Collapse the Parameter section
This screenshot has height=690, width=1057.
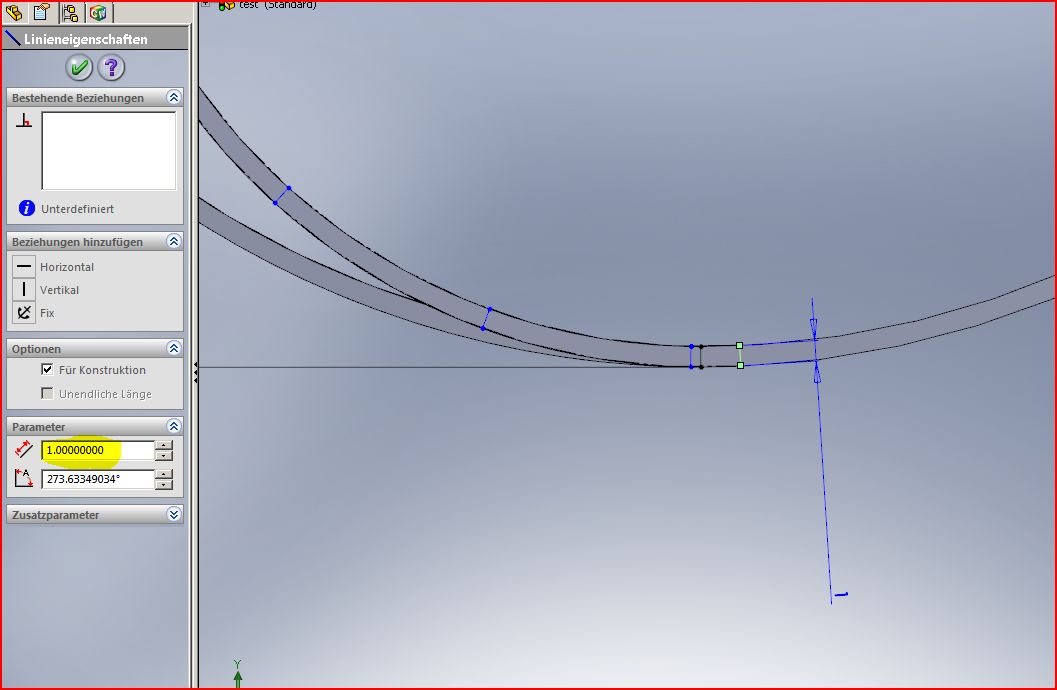pyautogui.click(x=173, y=426)
